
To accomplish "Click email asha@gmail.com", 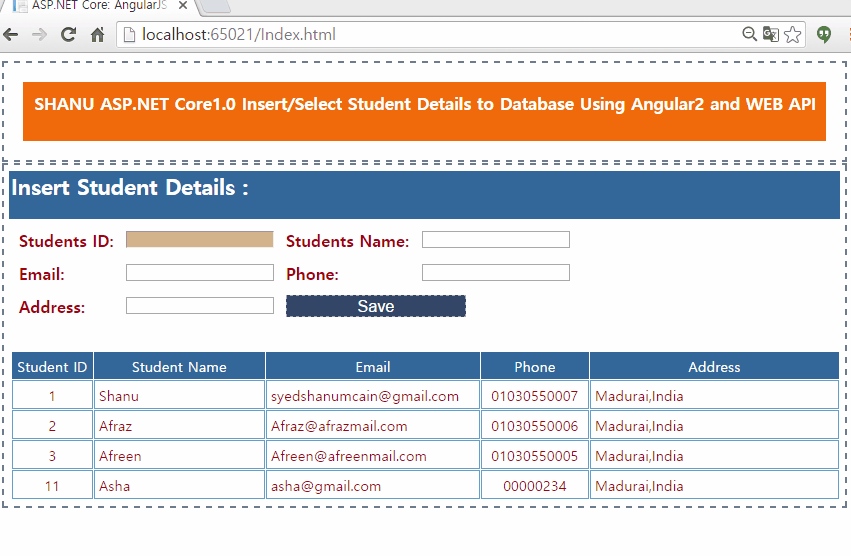I will click(326, 486).
